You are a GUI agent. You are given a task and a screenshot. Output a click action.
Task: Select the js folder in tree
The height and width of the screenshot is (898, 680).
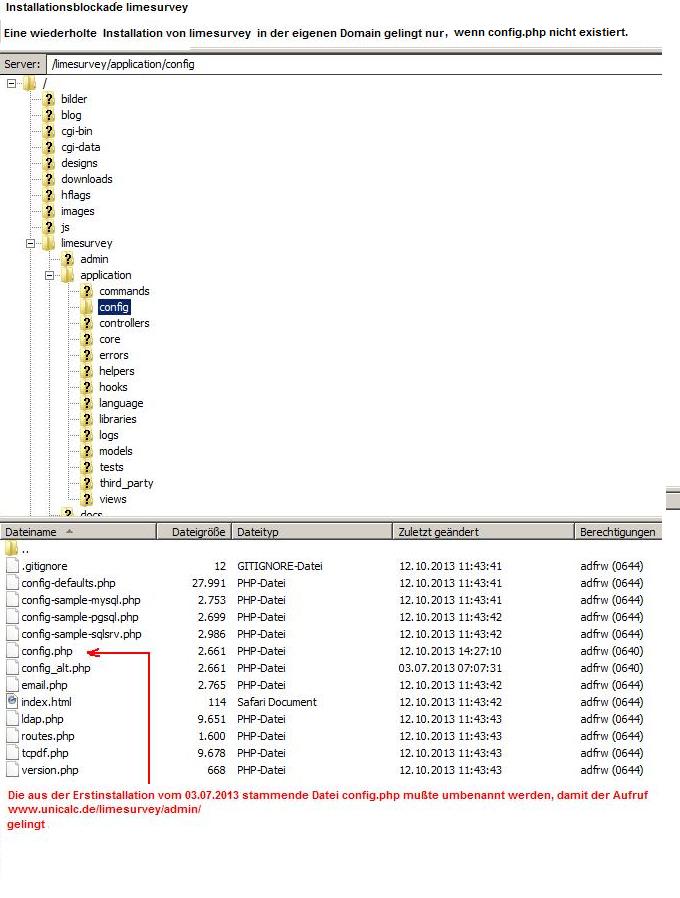click(x=65, y=227)
